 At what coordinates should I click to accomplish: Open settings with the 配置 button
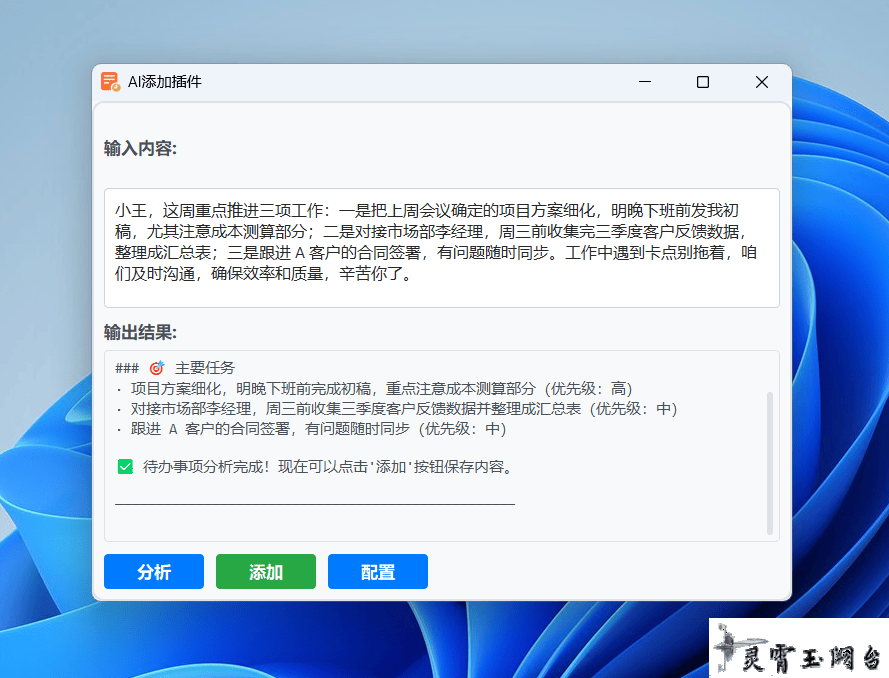coord(377,572)
